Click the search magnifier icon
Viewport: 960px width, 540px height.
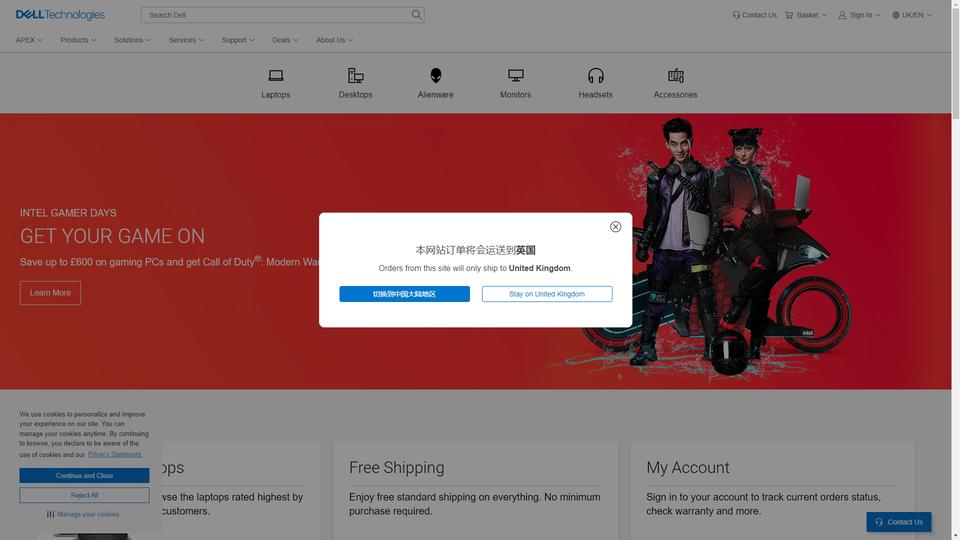coord(416,15)
